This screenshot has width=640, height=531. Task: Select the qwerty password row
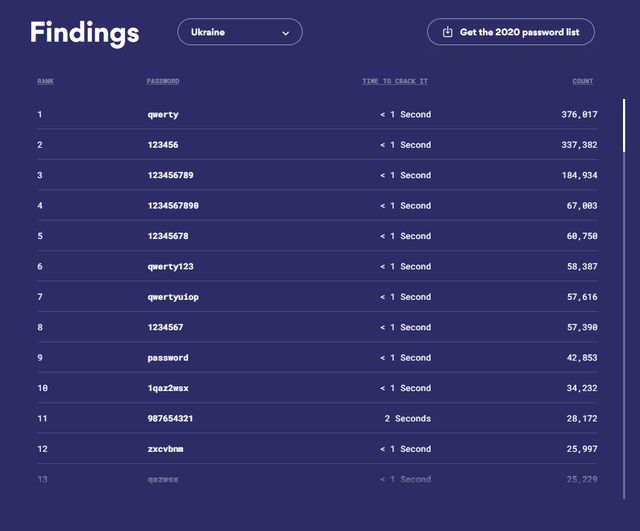coord(163,115)
